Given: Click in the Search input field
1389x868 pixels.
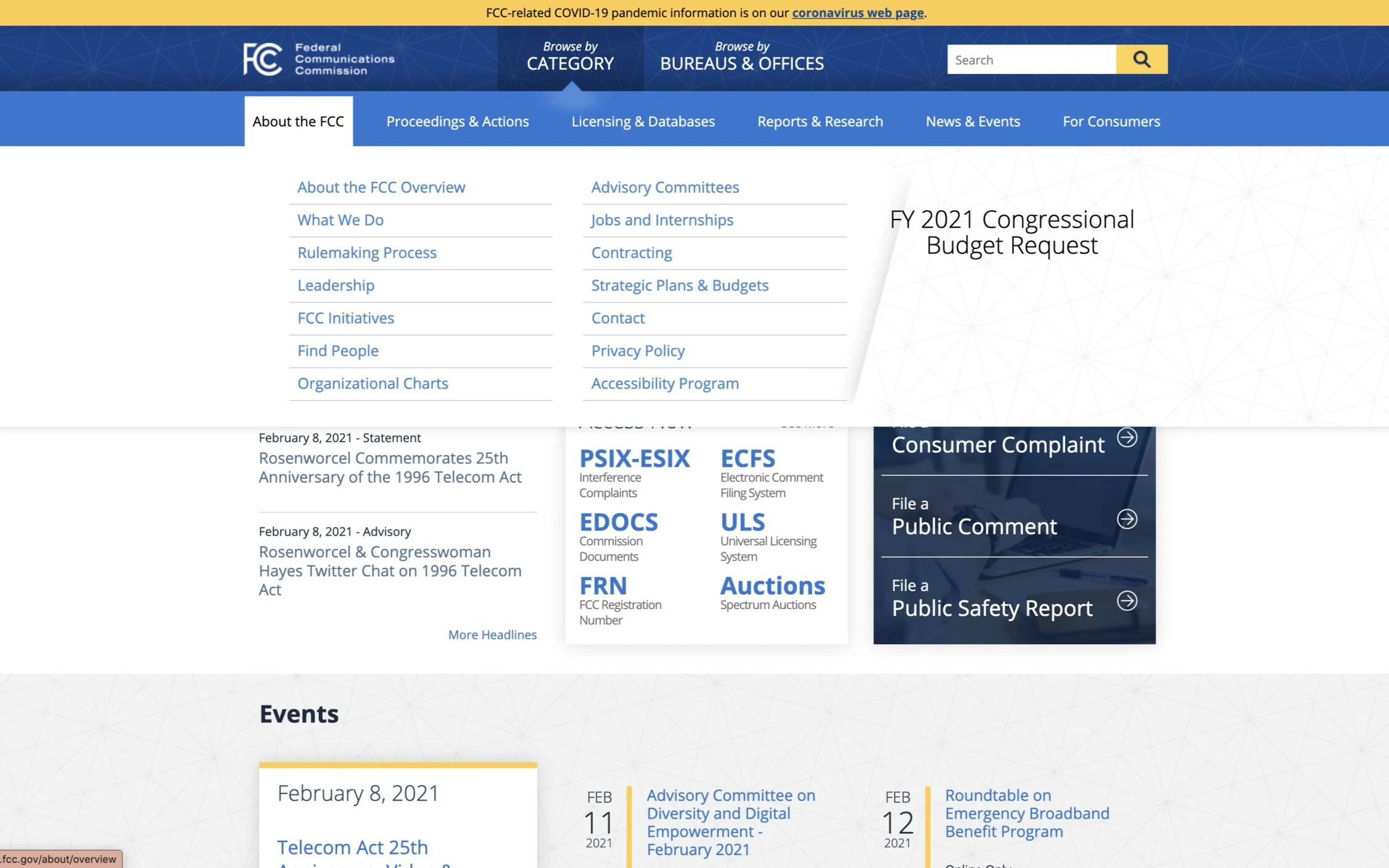Looking at the screenshot, I should [x=1031, y=60].
